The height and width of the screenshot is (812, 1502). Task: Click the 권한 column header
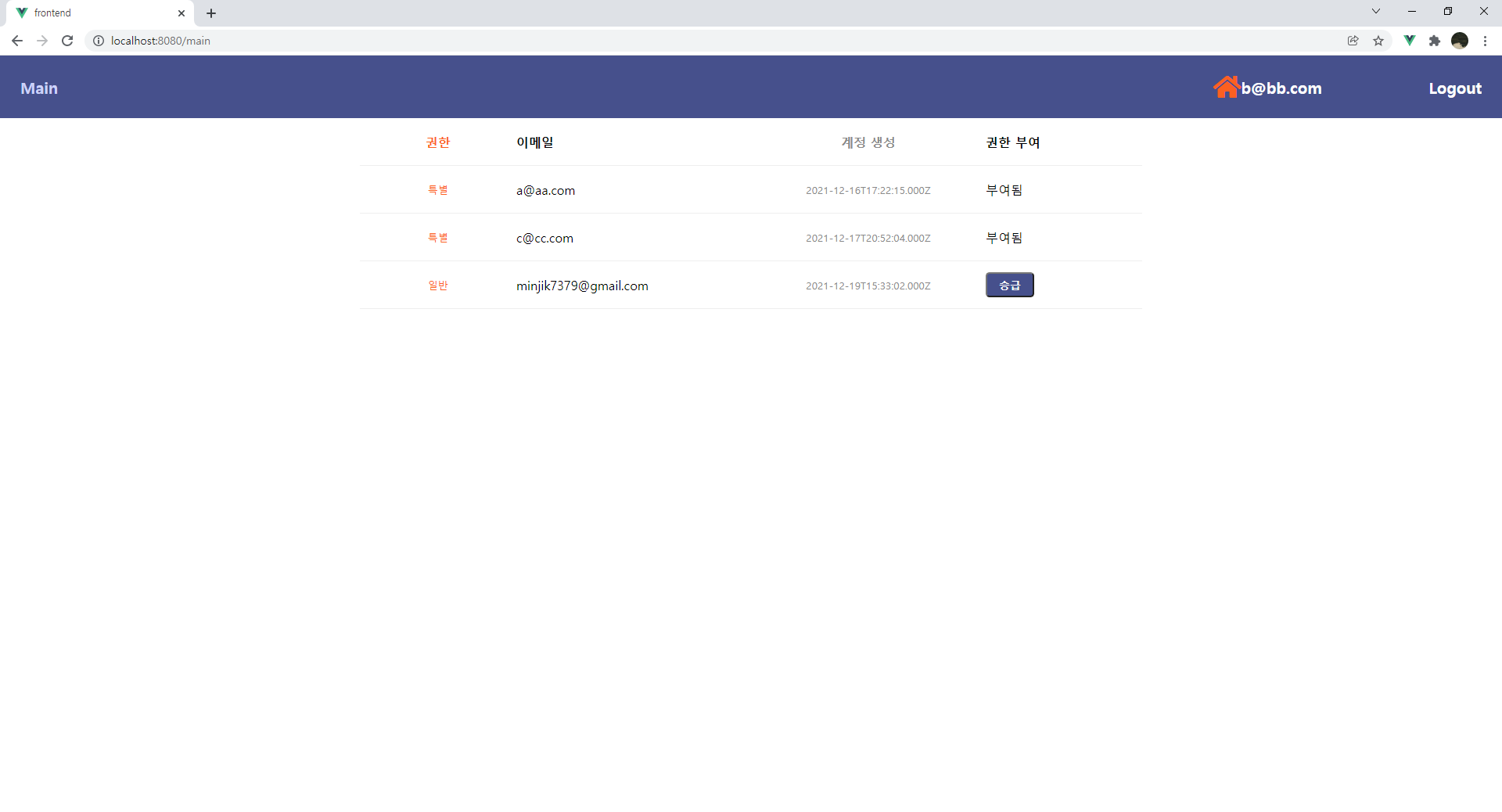[x=438, y=142]
